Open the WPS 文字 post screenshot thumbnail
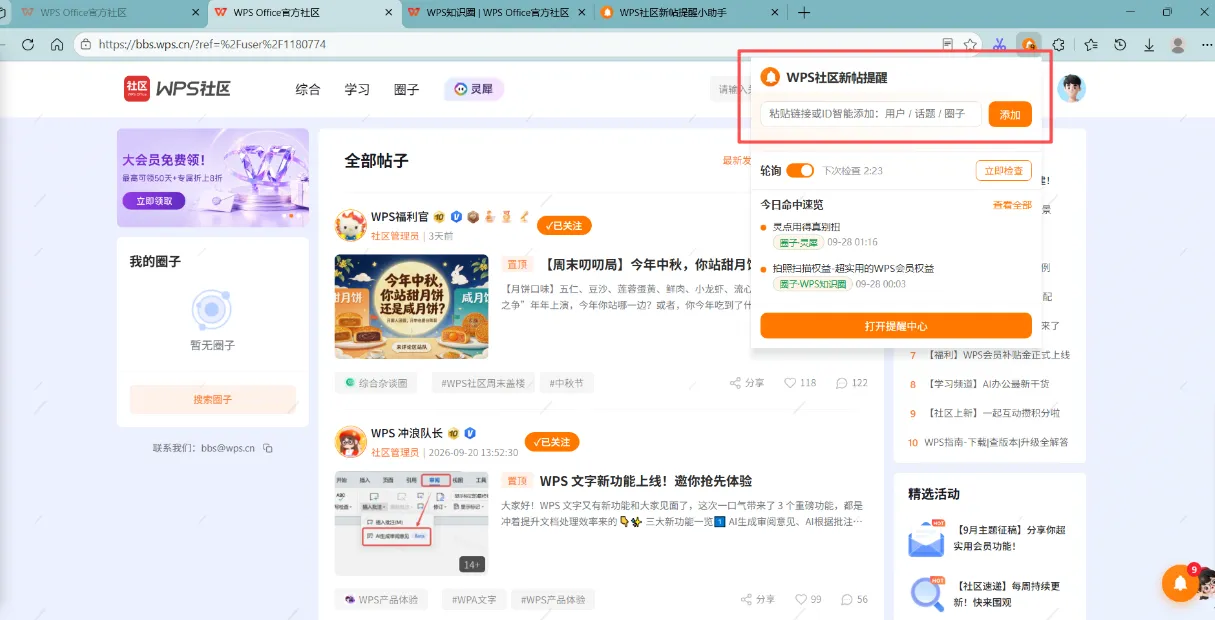 coord(411,523)
